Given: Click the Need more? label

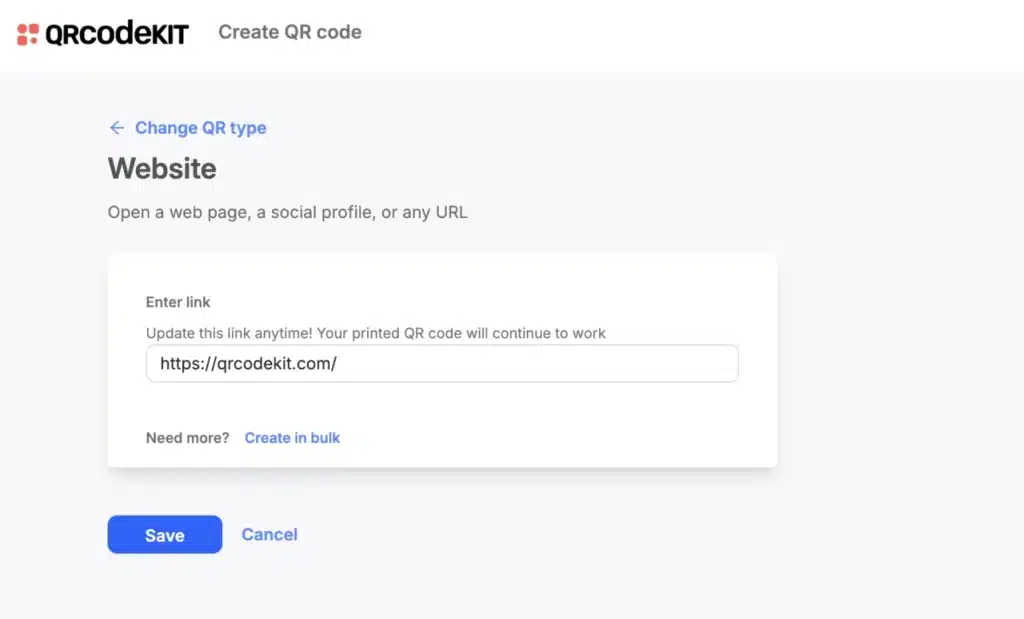Looking at the screenshot, I should pyautogui.click(x=186, y=438).
